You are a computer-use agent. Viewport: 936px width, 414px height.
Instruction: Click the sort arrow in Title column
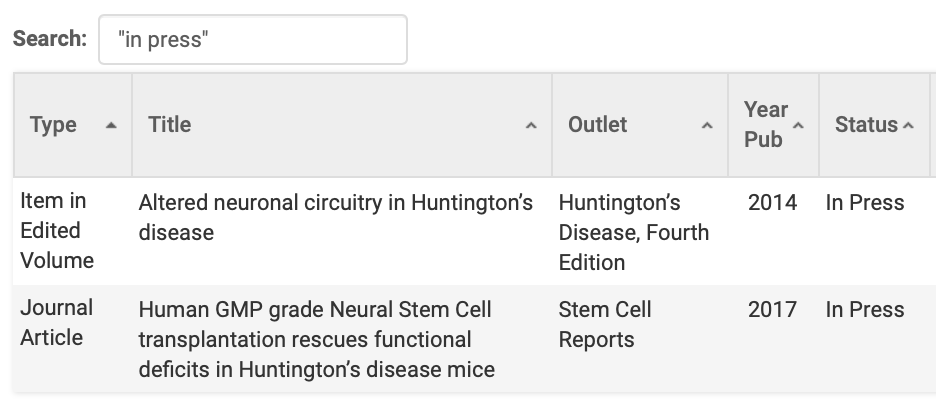coord(531,126)
